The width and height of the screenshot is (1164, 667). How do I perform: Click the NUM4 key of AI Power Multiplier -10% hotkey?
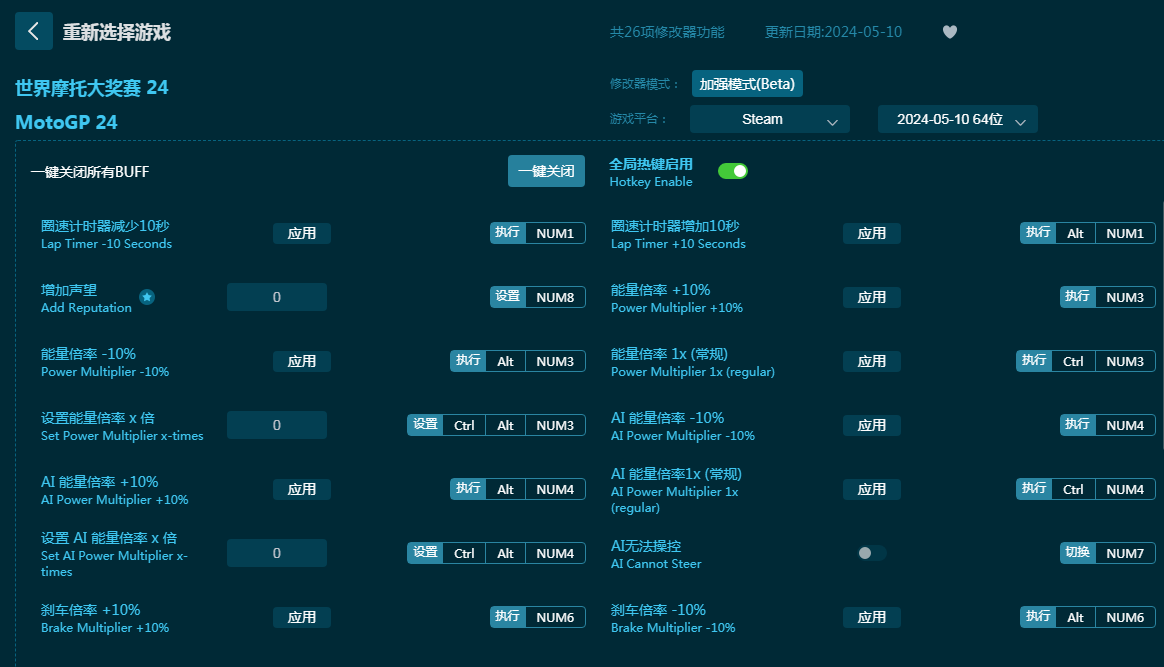tap(1125, 425)
